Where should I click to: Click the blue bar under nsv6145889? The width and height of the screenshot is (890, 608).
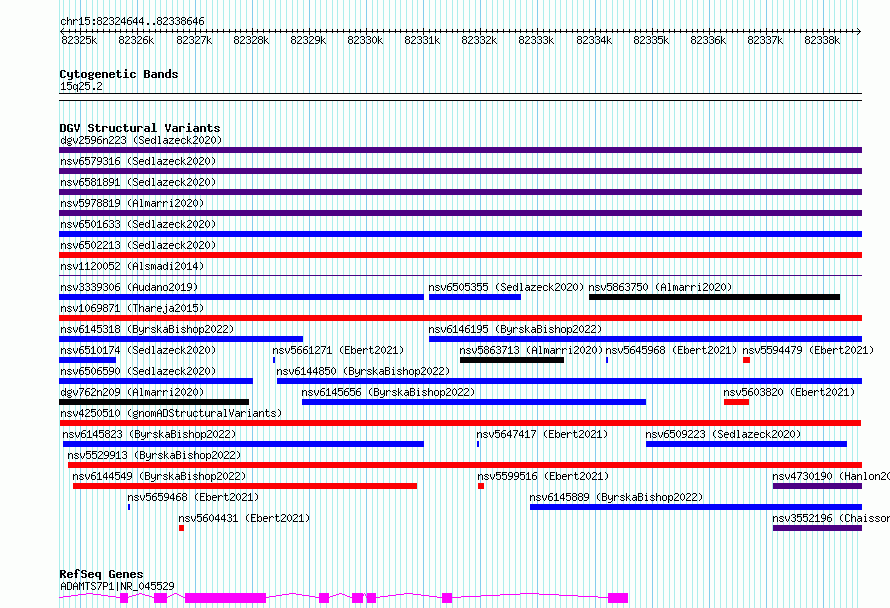click(x=696, y=507)
